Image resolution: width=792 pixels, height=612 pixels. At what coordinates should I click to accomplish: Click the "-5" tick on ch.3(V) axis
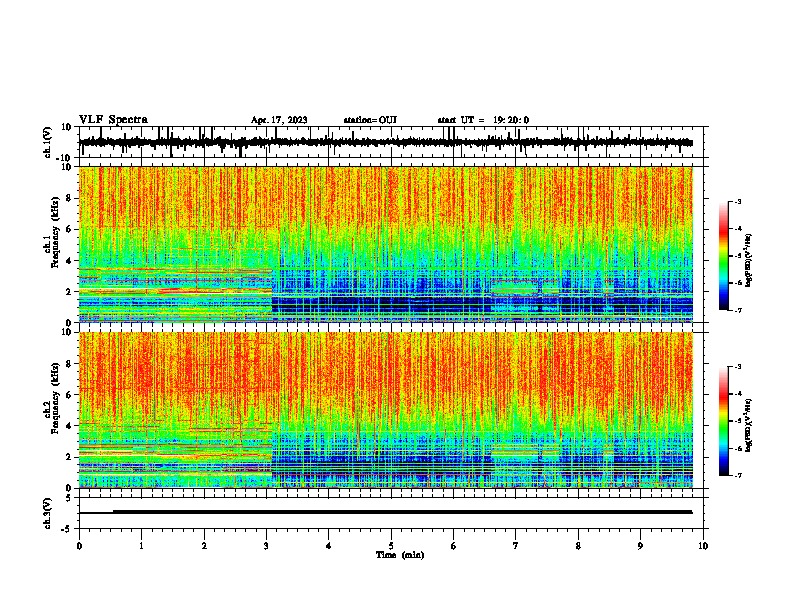point(68,529)
